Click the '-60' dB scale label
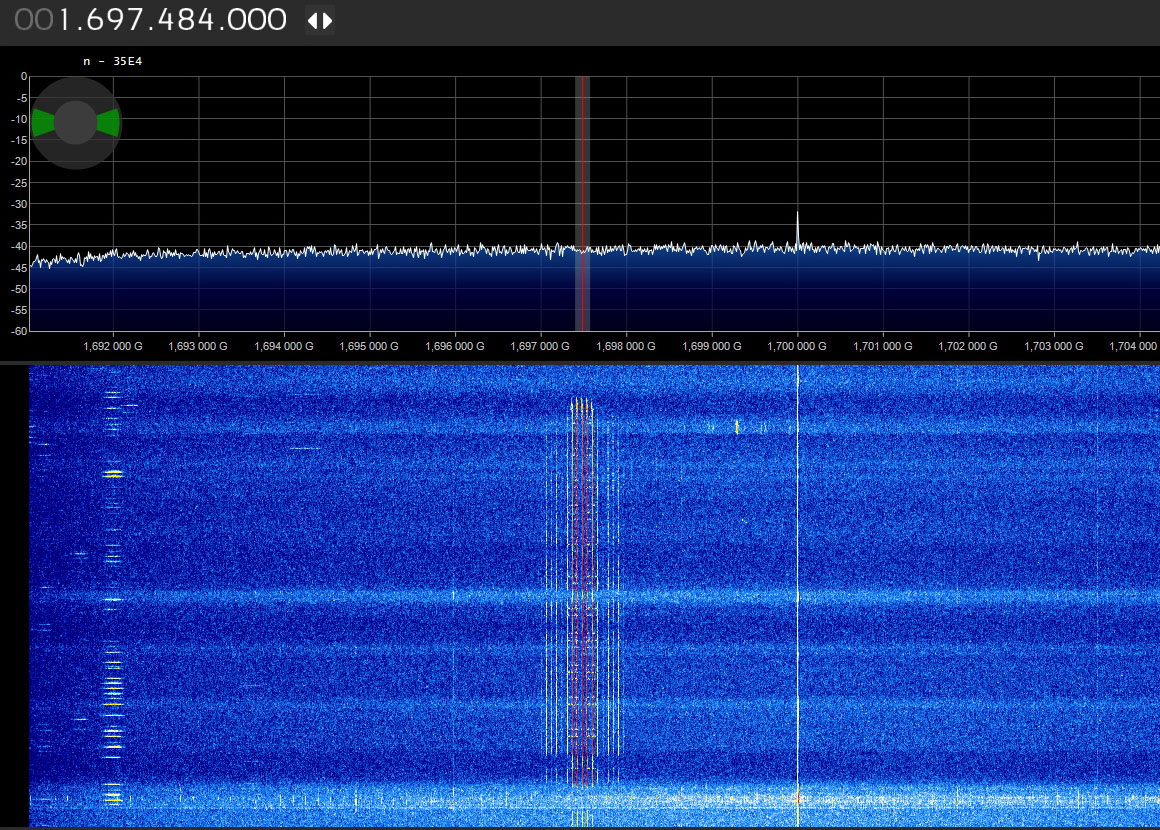 point(19,331)
